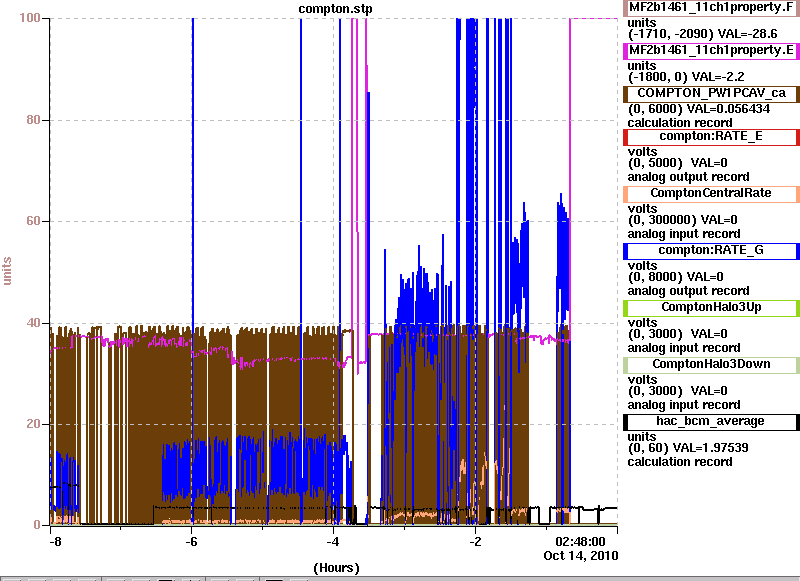
Task: Select the magenta MF2b1461_11ch1property.E legend entry
Action: pos(711,51)
